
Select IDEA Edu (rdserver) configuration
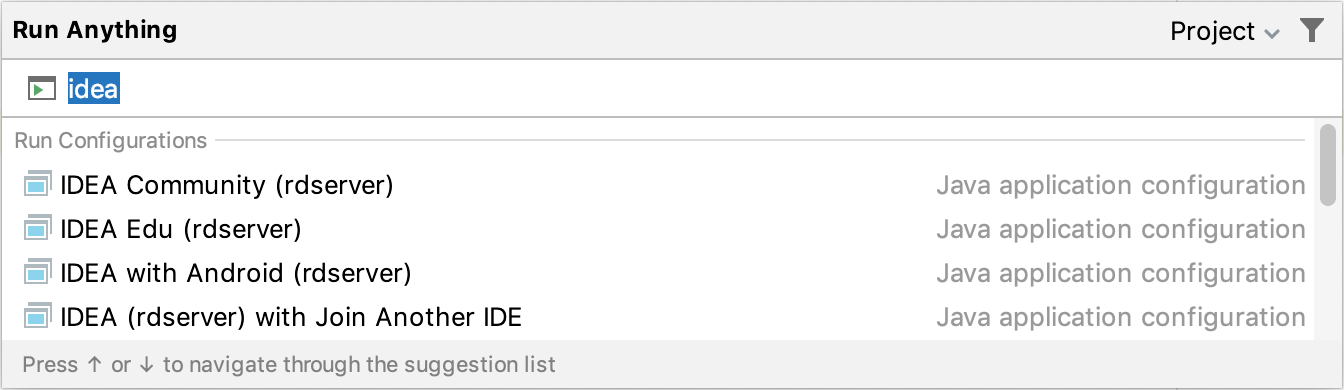pyautogui.click(x=664, y=229)
